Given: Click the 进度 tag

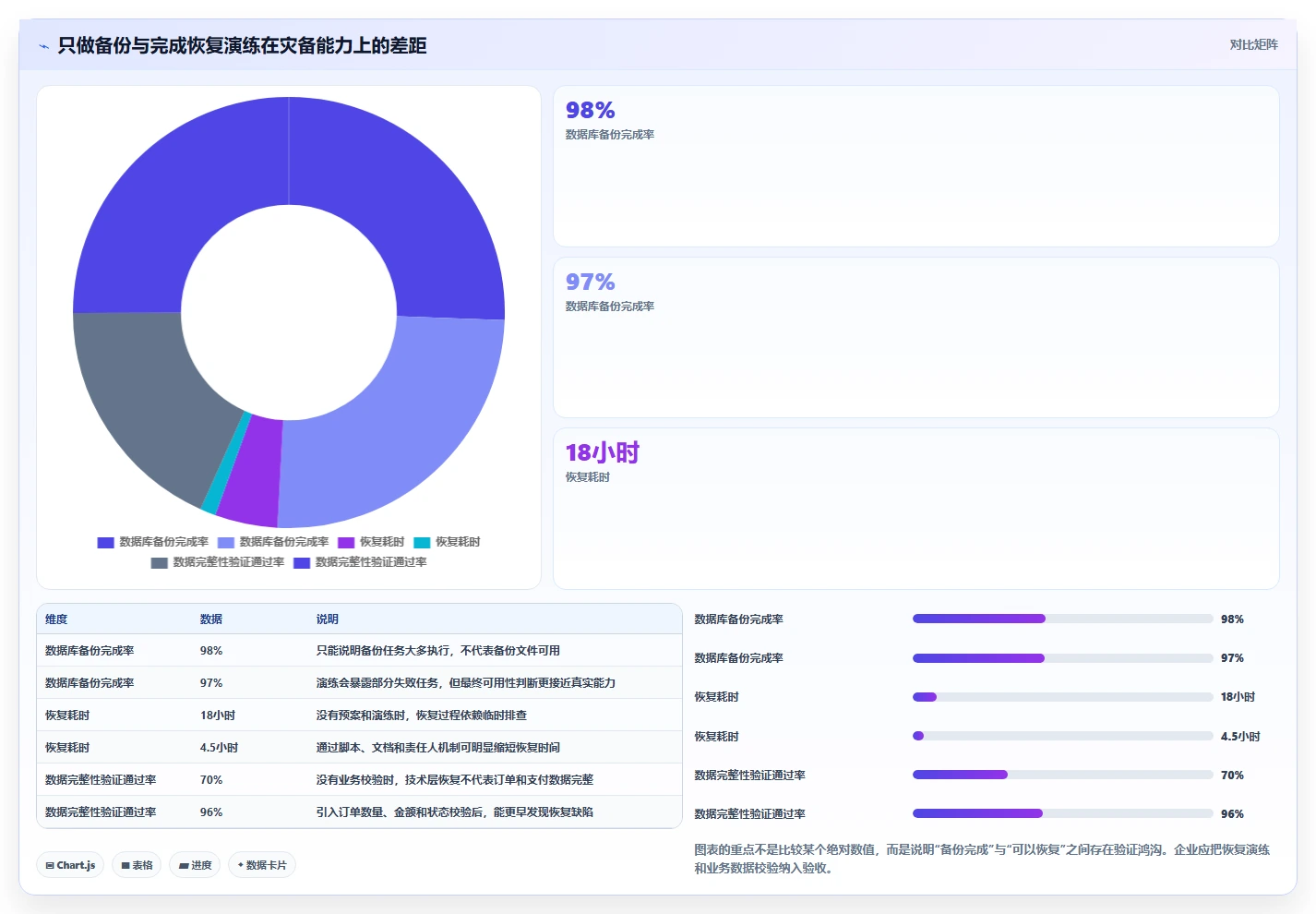Looking at the screenshot, I should click(x=195, y=865).
